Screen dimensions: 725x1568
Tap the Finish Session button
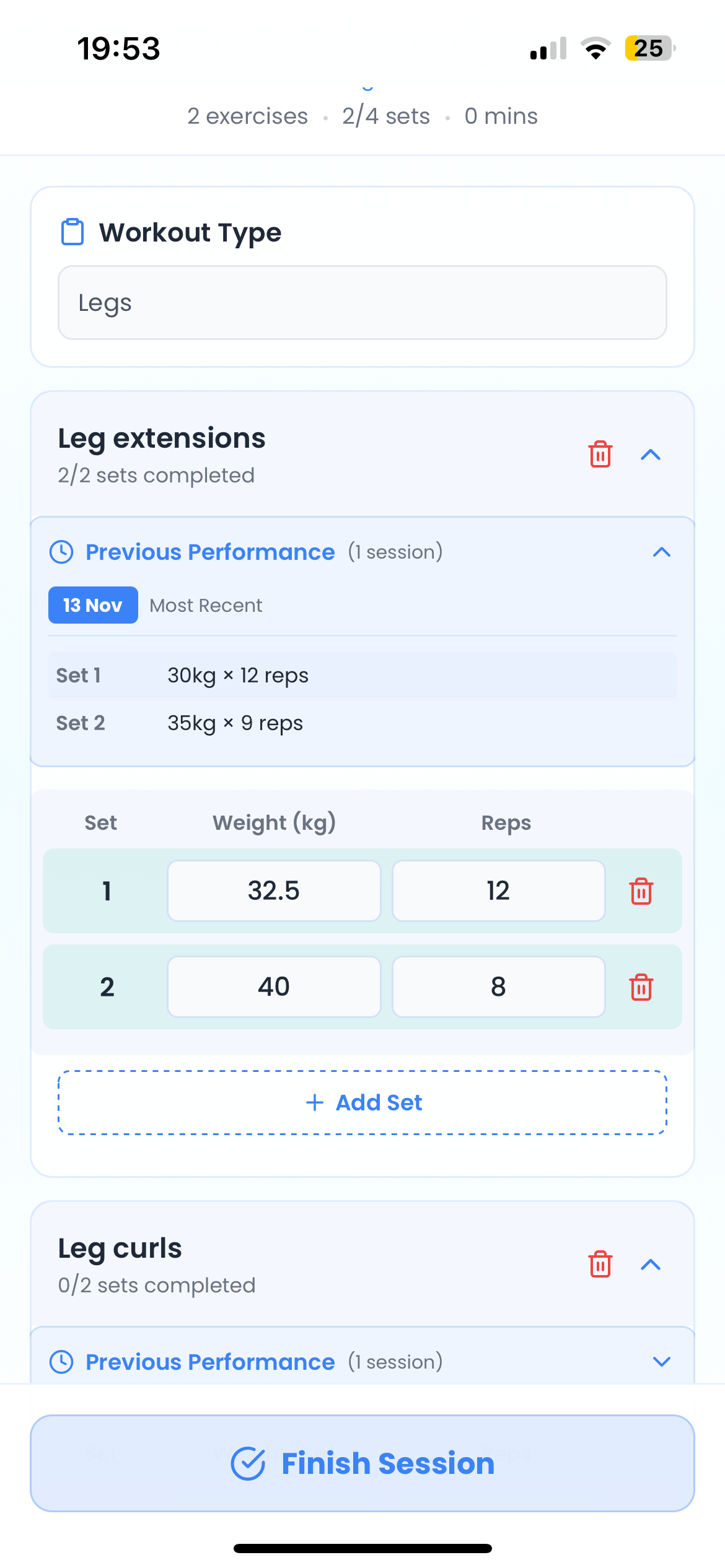[x=362, y=1463]
